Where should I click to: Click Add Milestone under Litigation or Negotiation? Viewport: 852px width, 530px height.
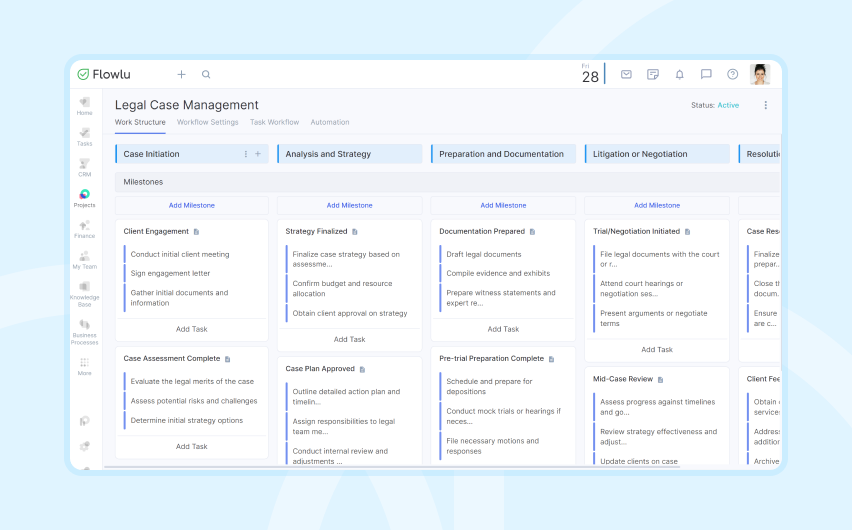click(x=657, y=205)
